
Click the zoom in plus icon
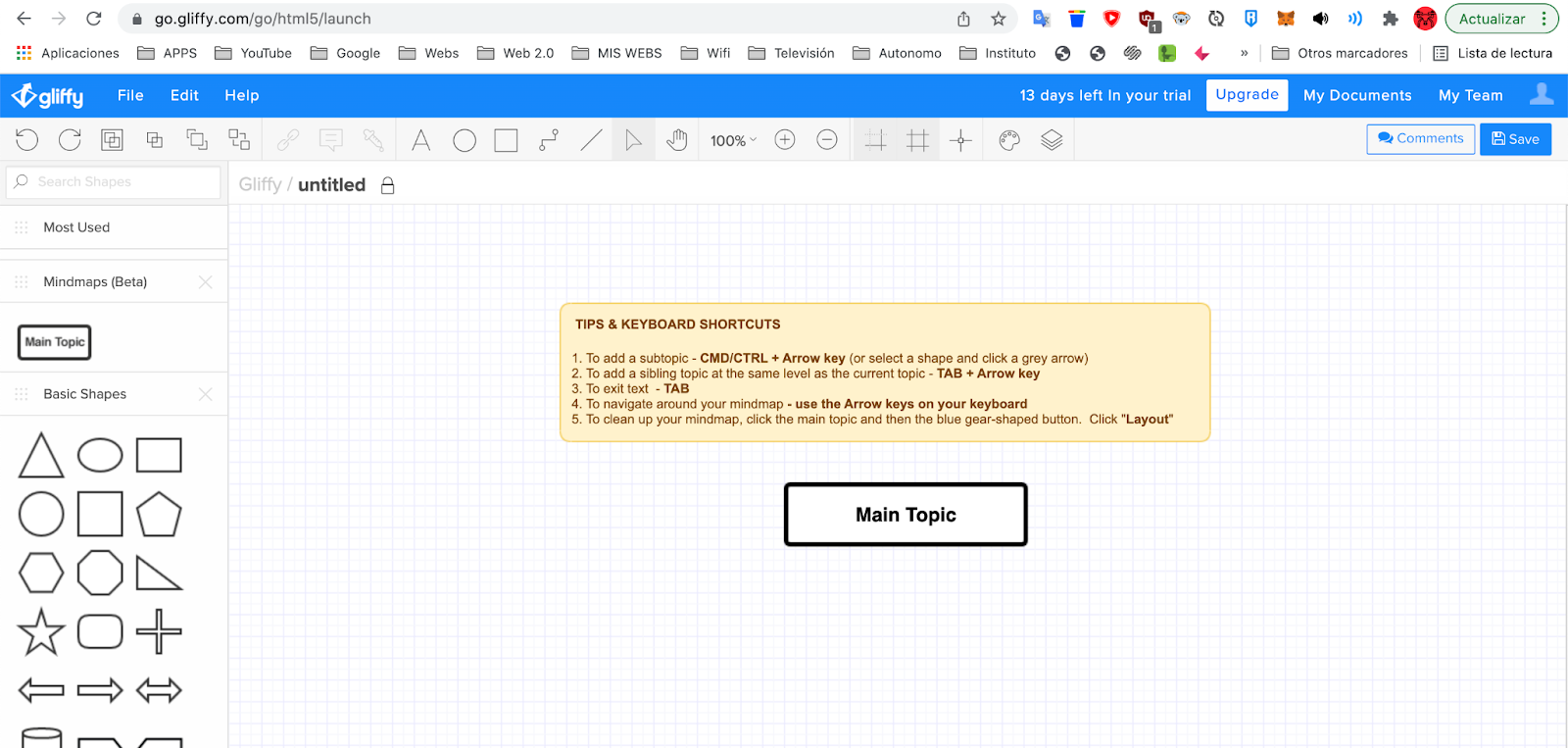785,140
